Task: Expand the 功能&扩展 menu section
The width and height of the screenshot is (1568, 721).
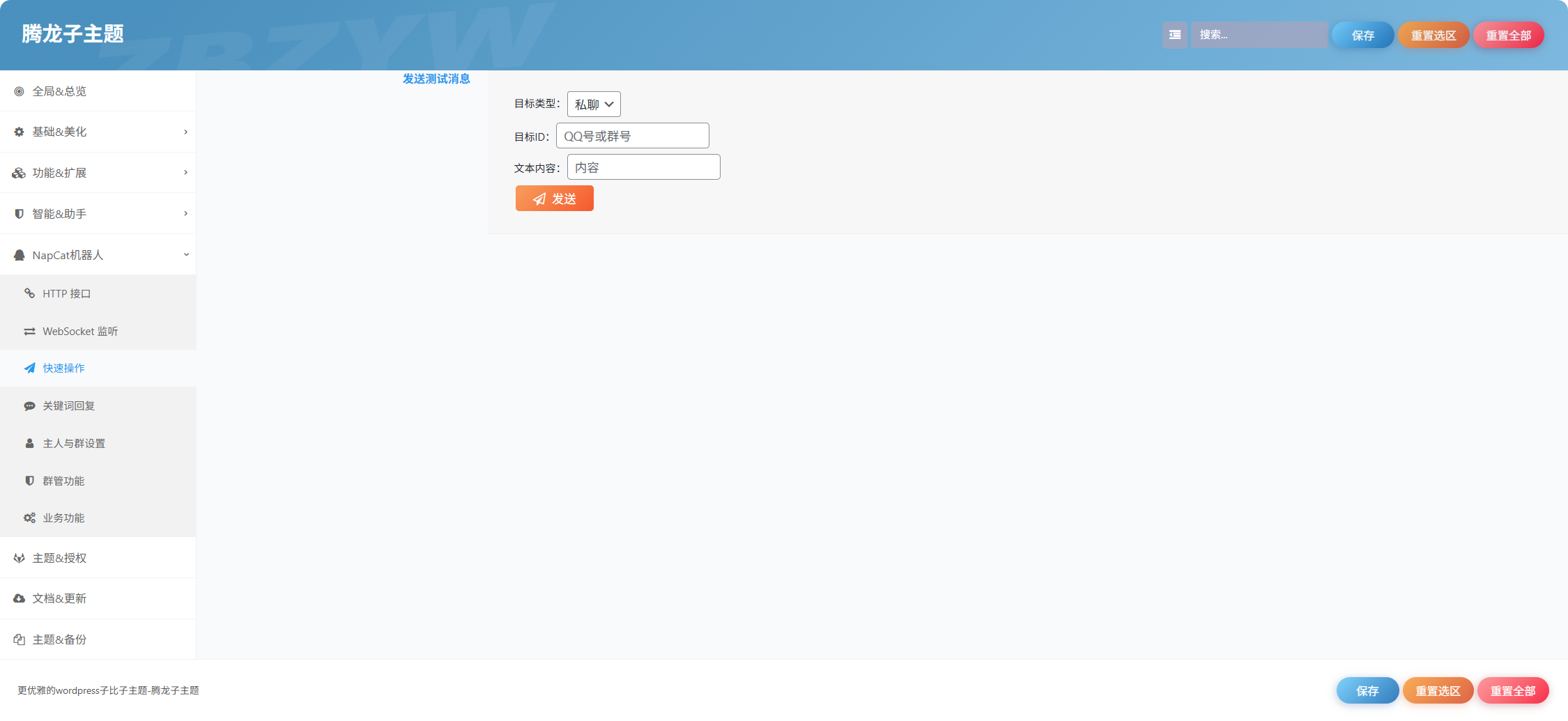Action: tap(98, 173)
